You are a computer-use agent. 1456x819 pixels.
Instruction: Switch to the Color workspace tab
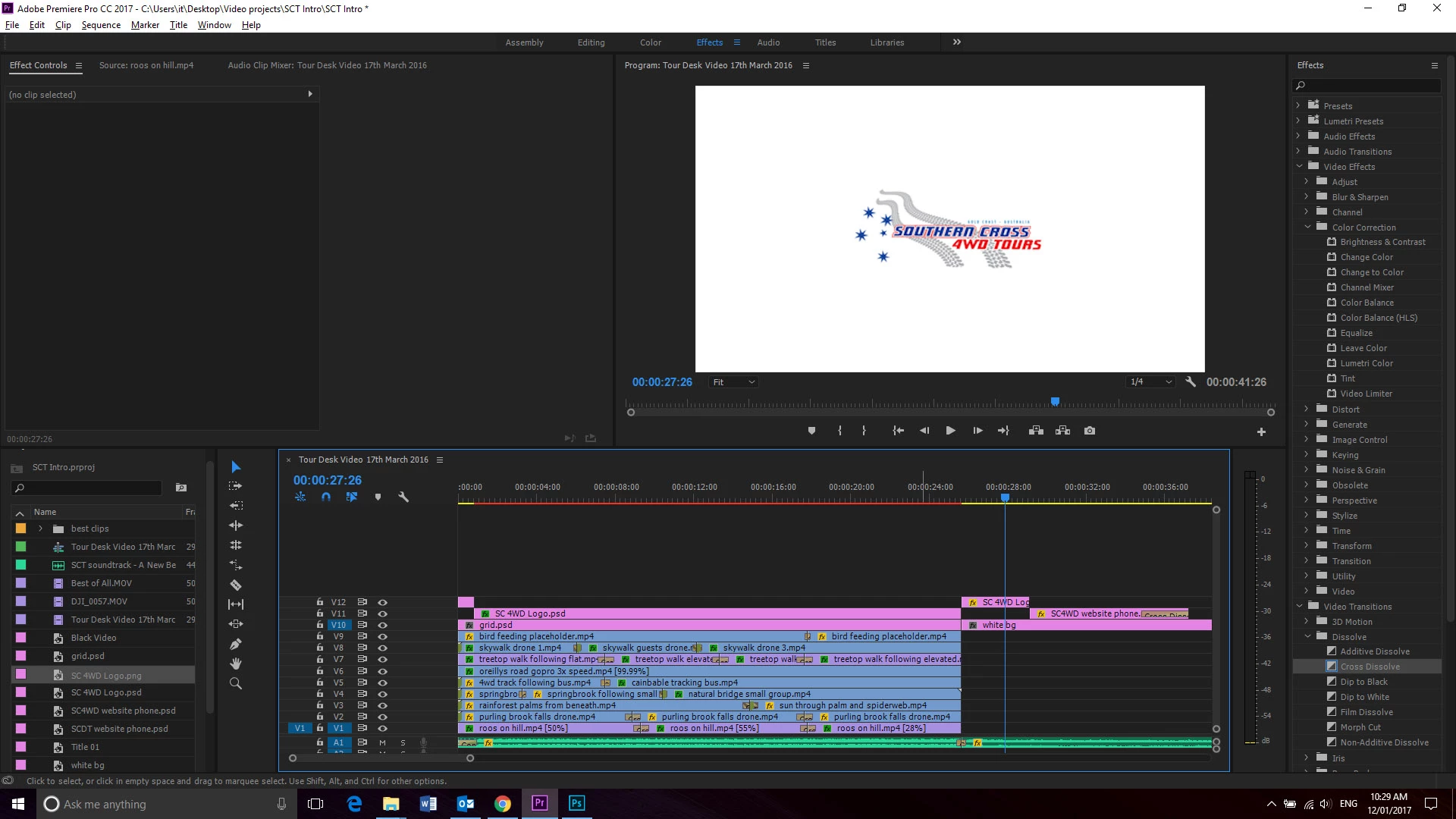[650, 42]
